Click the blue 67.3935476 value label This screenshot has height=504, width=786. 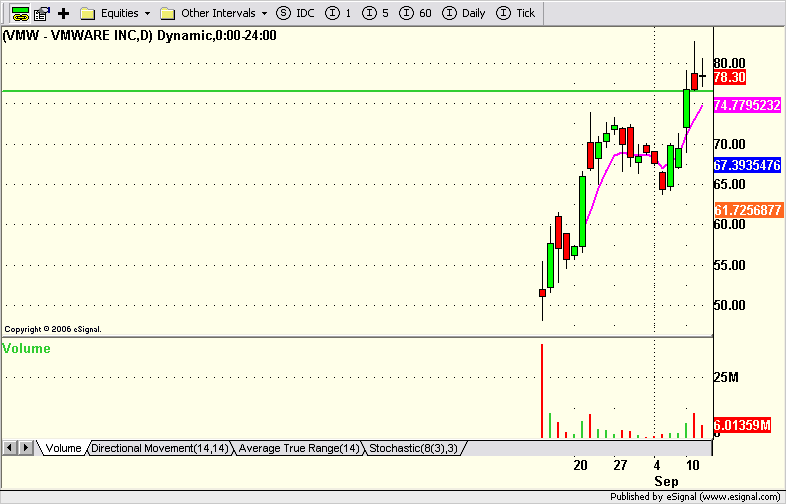[747, 165]
